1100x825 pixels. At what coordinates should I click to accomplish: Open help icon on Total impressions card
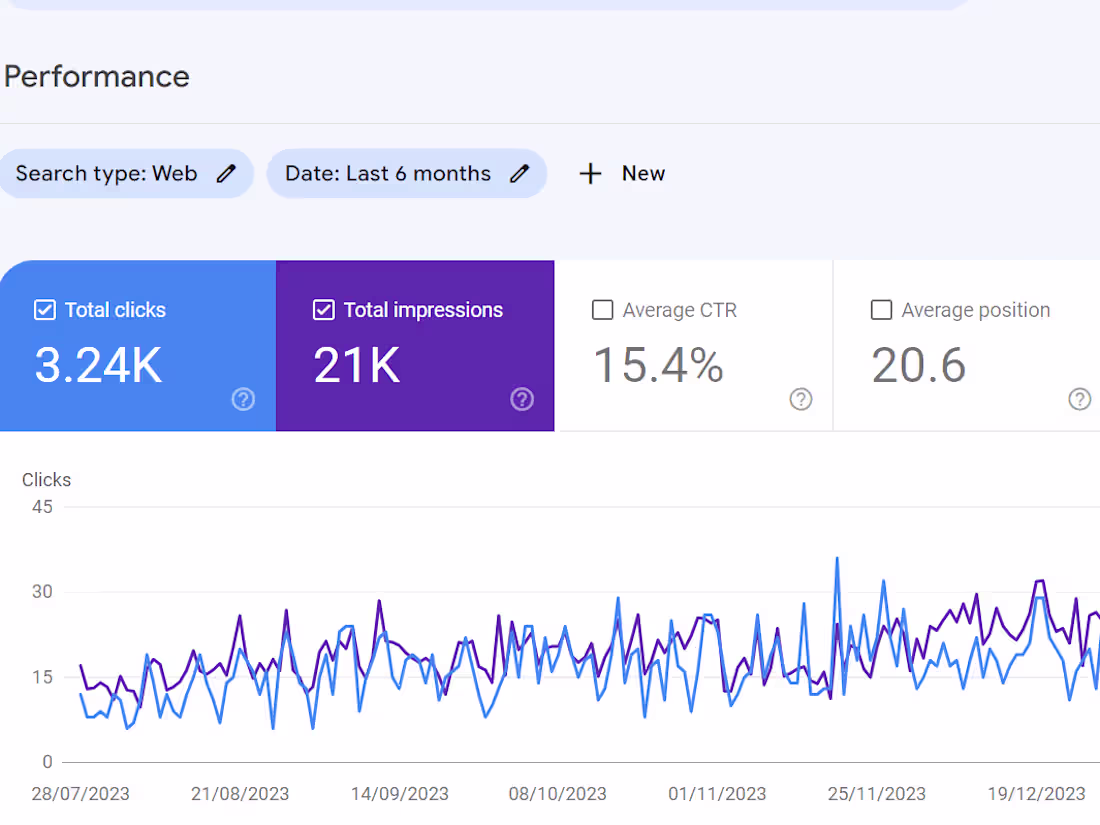click(522, 400)
